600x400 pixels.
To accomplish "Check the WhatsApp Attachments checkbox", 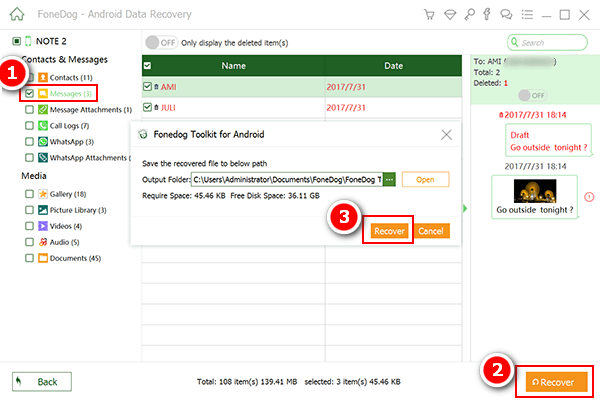I will click(x=29, y=158).
